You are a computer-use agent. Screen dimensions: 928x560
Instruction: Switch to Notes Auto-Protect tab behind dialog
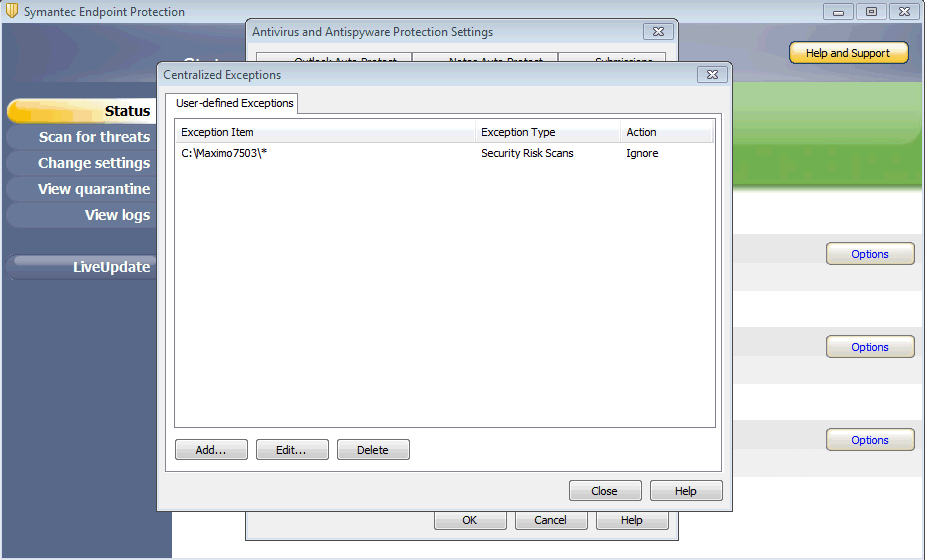[485, 57]
